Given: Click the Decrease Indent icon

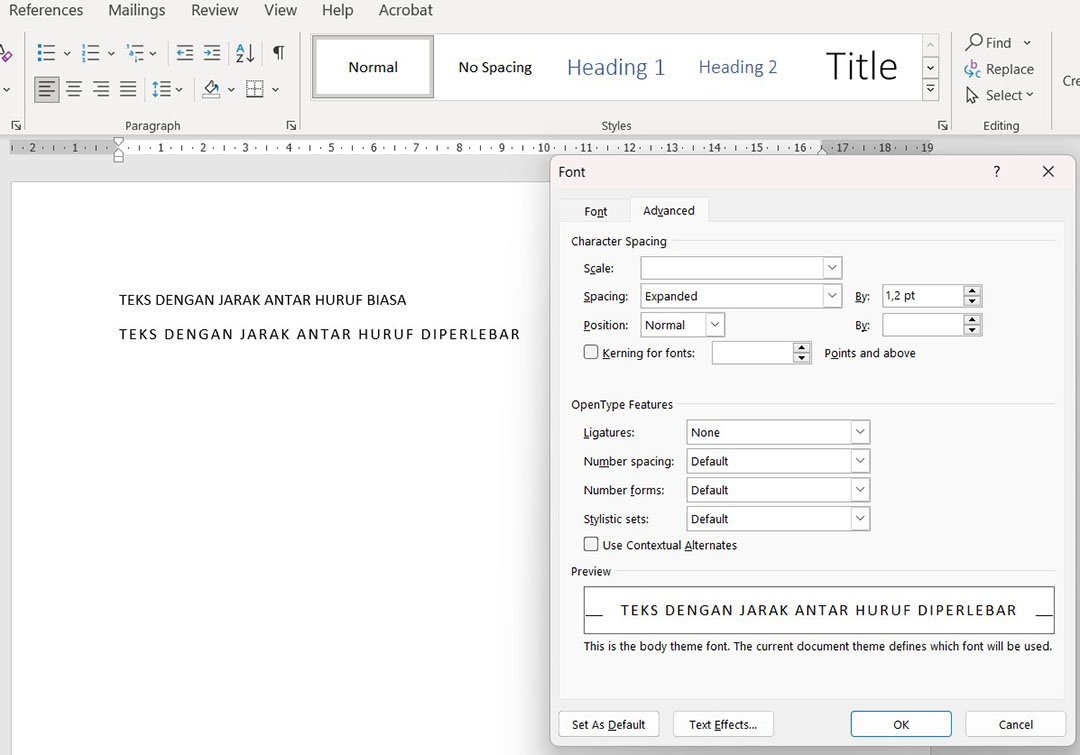Looking at the screenshot, I should tap(184, 53).
